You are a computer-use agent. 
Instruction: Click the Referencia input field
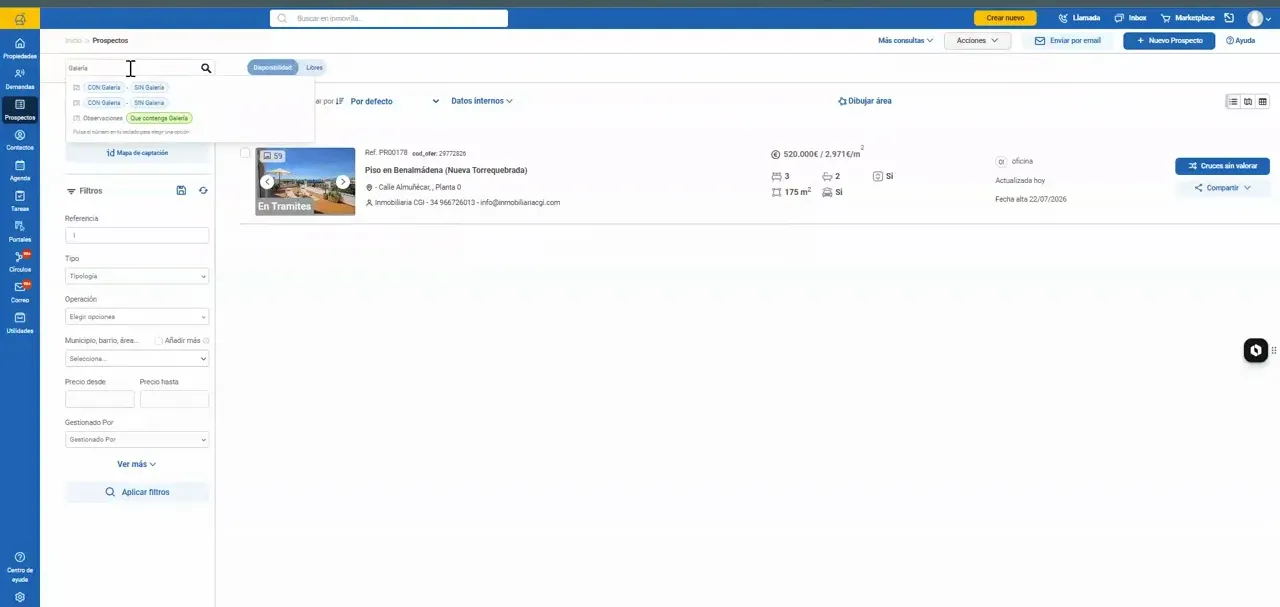pos(137,235)
